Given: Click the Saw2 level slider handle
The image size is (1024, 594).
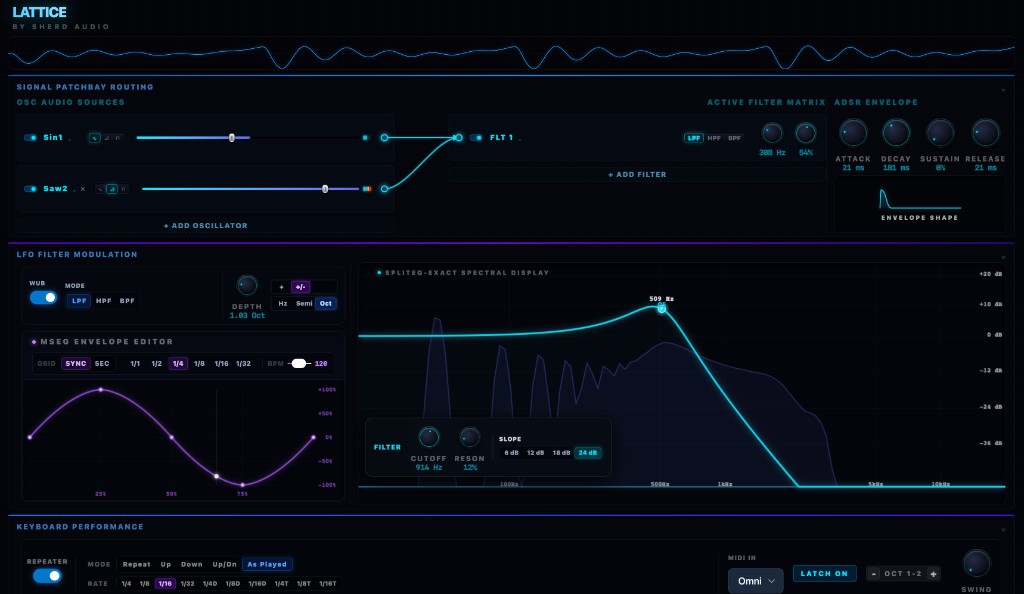Looking at the screenshot, I should (325, 189).
